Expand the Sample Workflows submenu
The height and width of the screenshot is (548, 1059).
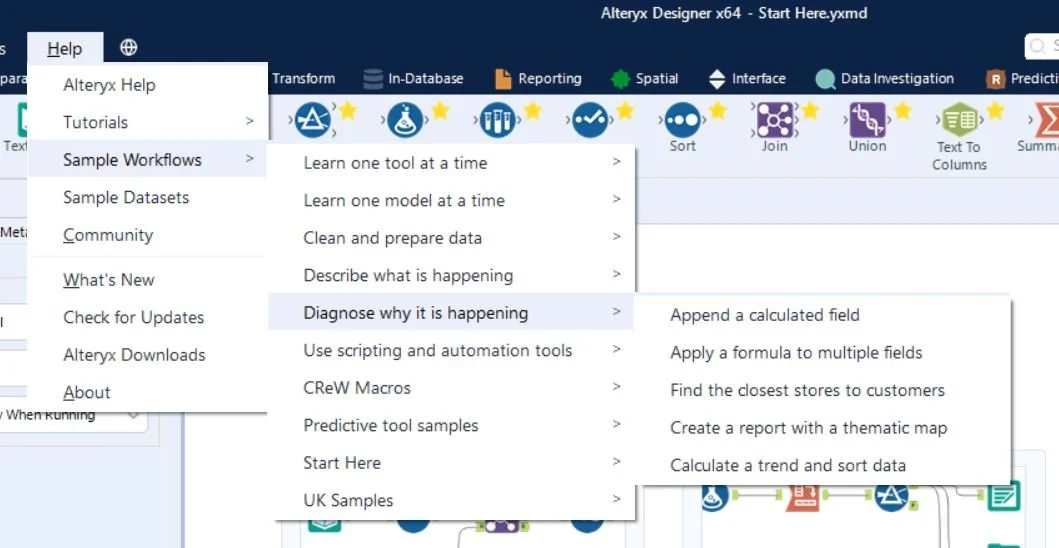[147, 160]
